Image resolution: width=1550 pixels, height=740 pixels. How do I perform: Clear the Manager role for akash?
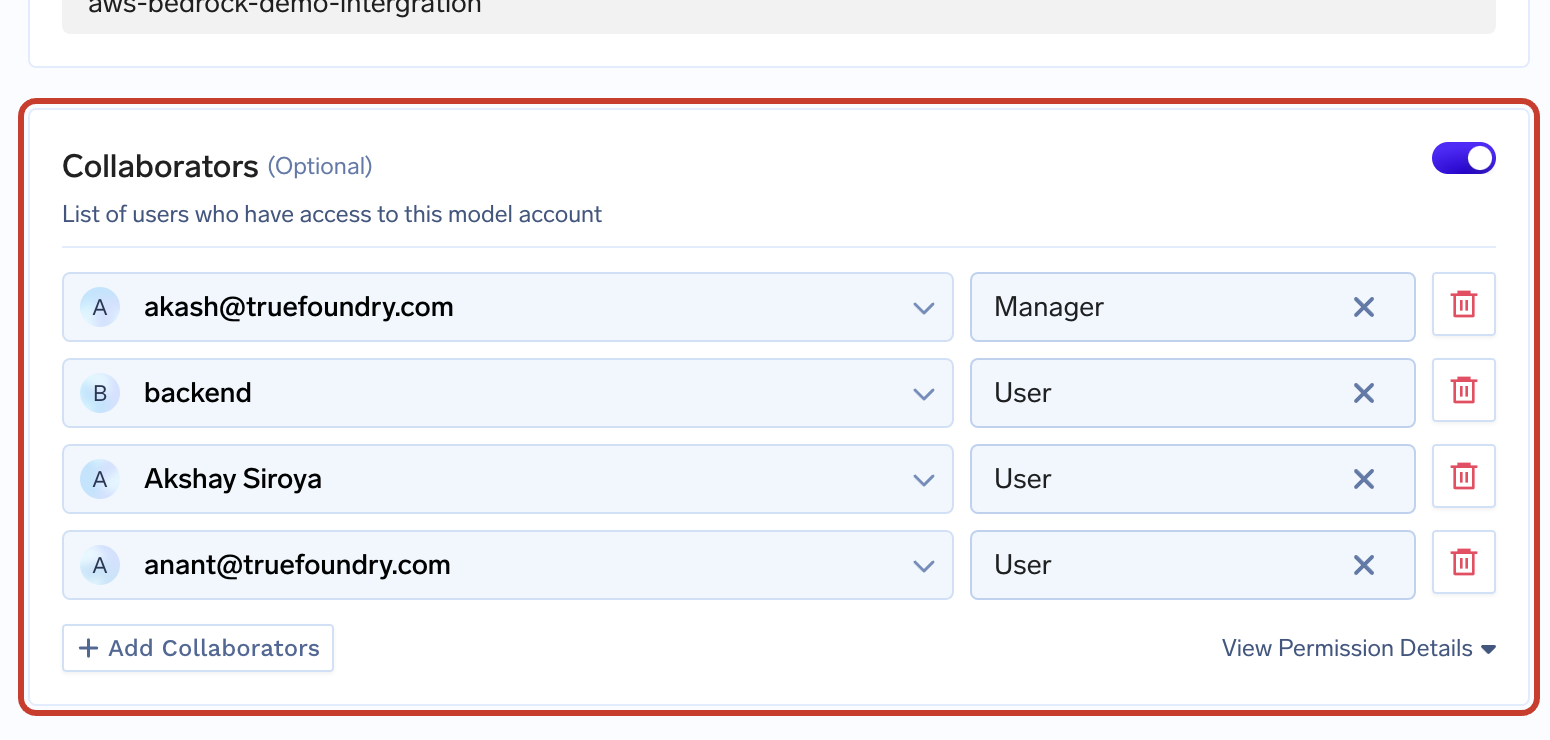[x=1363, y=307]
